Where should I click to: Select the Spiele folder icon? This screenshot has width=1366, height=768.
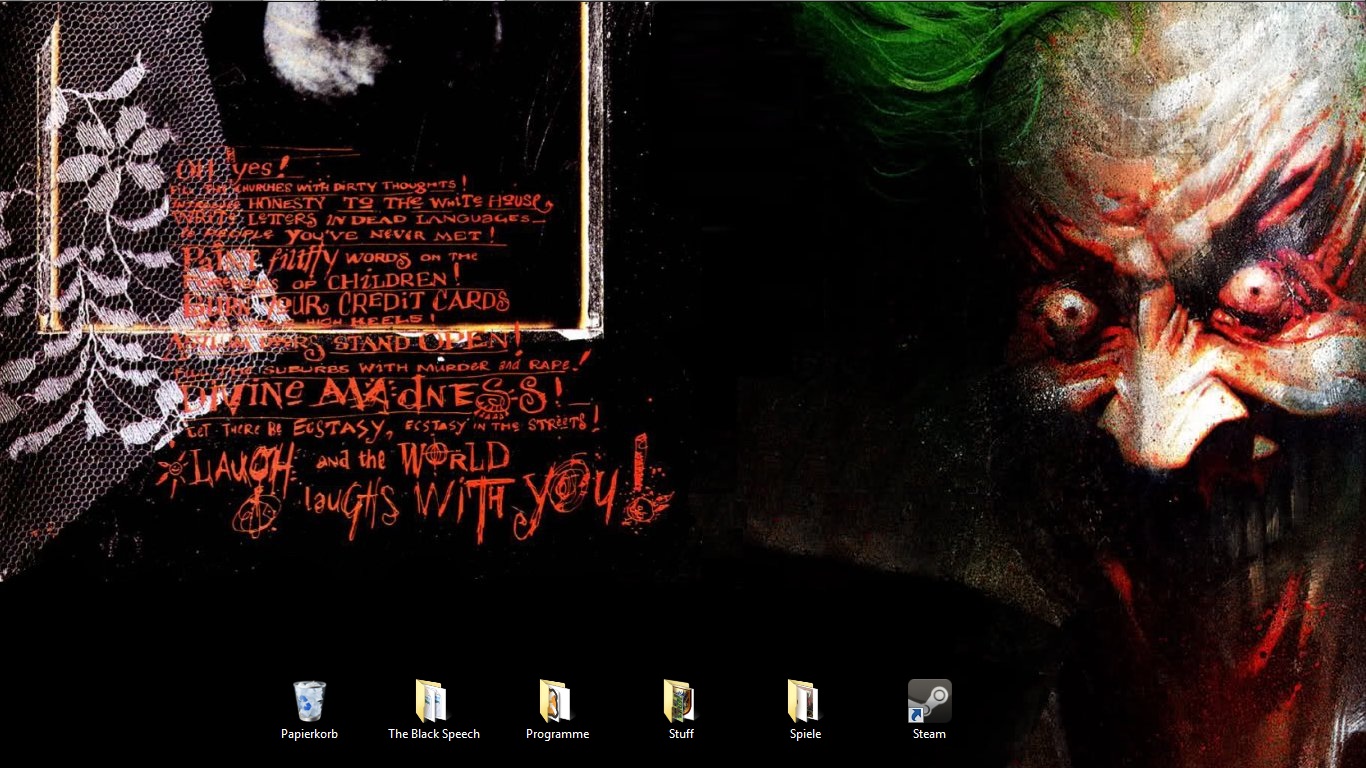[805, 701]
